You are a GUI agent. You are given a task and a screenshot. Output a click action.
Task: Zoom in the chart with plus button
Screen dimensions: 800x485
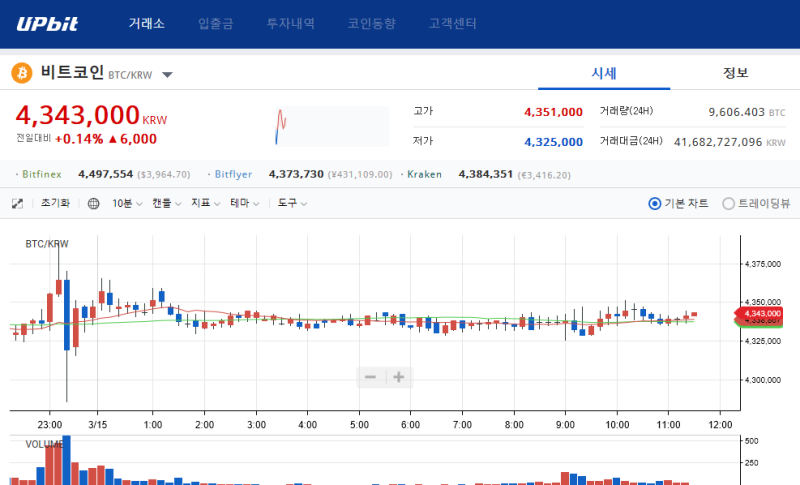click(399, 377)
